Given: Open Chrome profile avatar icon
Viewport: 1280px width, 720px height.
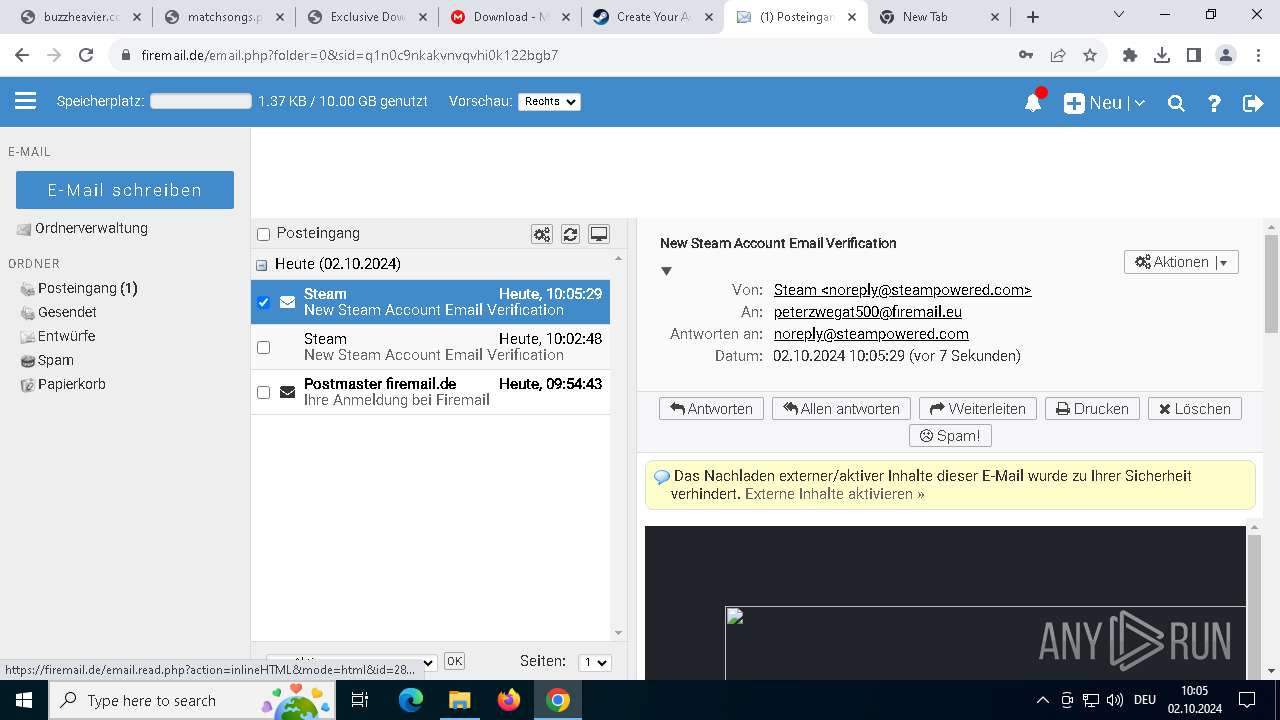Looking at the screenshot, I should (1226, 56).
